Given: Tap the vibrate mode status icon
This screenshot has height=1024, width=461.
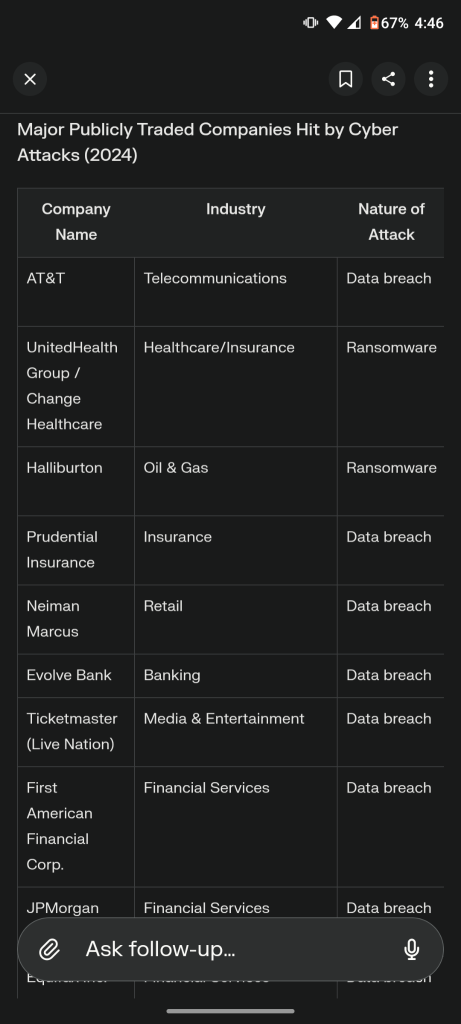Looking at the screenshot, I should pos(310,23).
